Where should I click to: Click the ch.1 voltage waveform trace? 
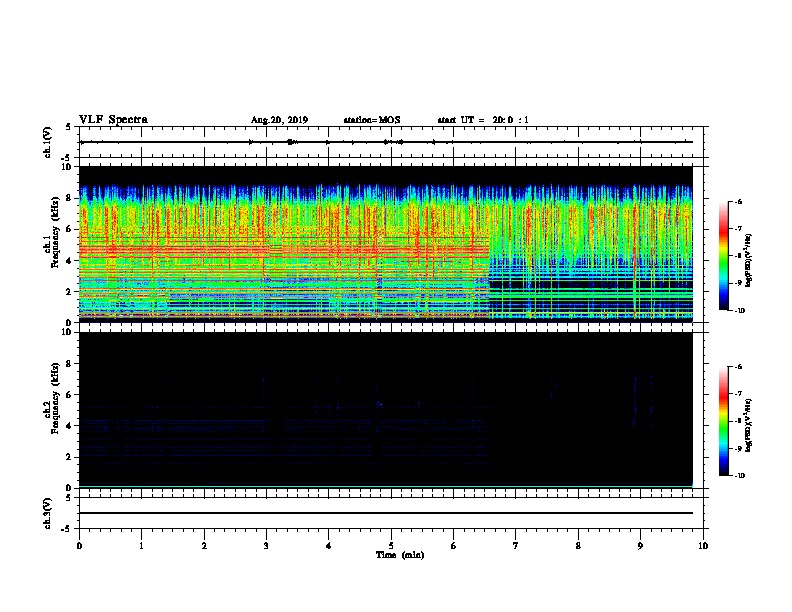[386, 142]
